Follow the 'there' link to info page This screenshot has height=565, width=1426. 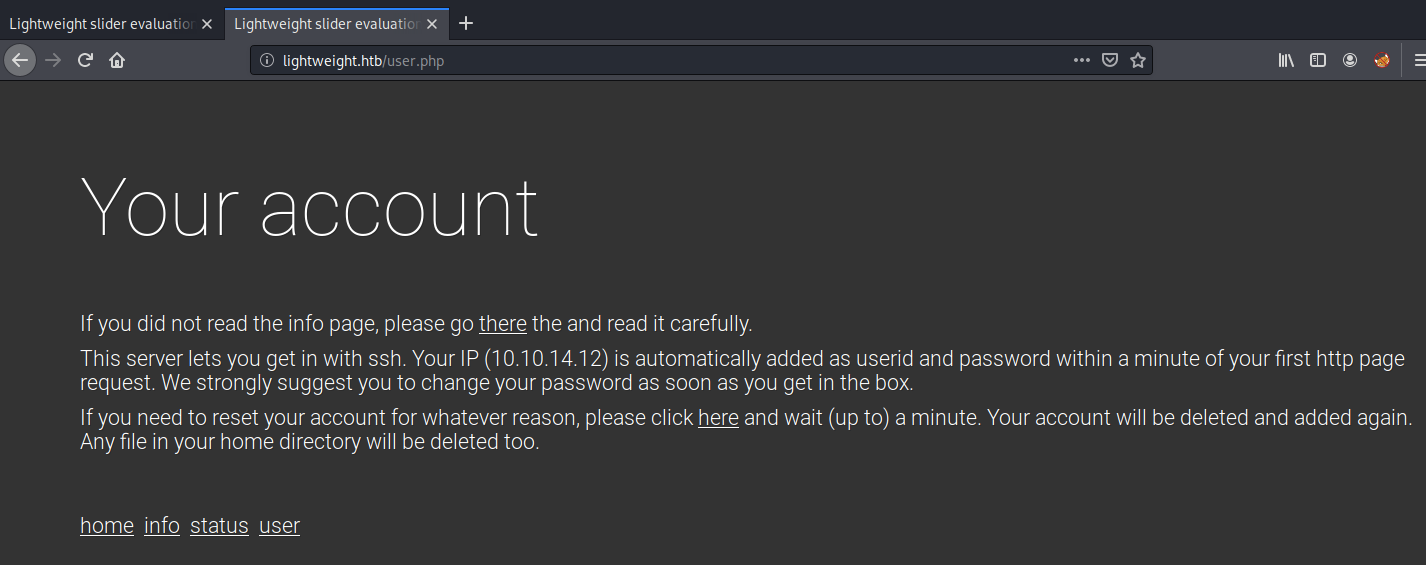(x=502, y=324)
